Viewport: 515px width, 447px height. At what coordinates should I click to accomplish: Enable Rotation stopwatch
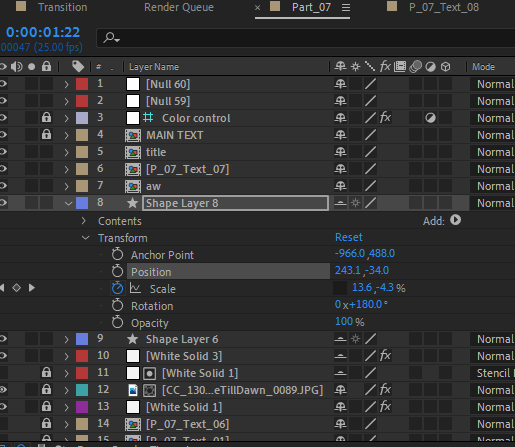pyautogui.click(x=117, y=305)
